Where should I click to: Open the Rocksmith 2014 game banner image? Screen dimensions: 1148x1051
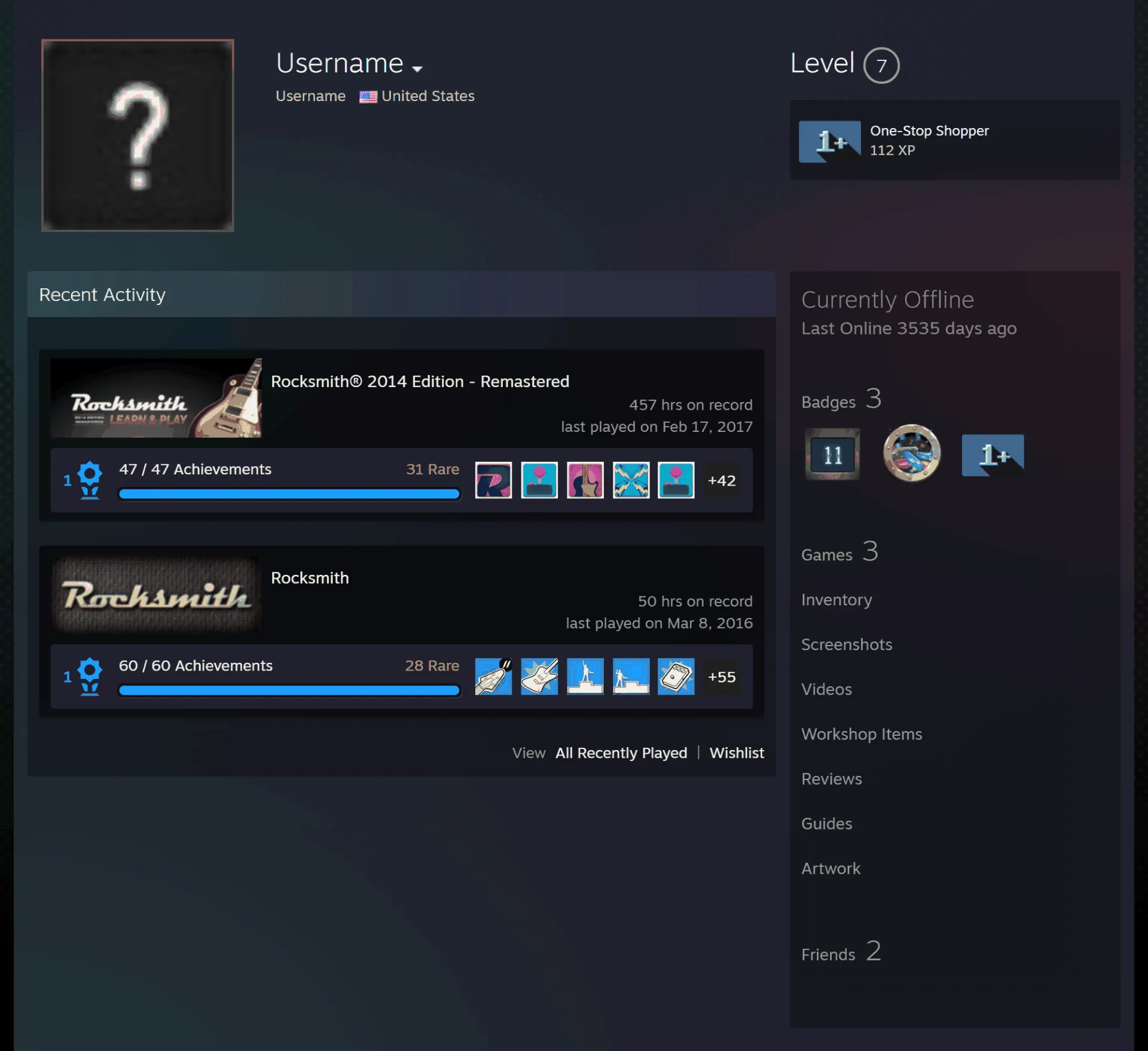pyautogui.click(x=156, y=398)
